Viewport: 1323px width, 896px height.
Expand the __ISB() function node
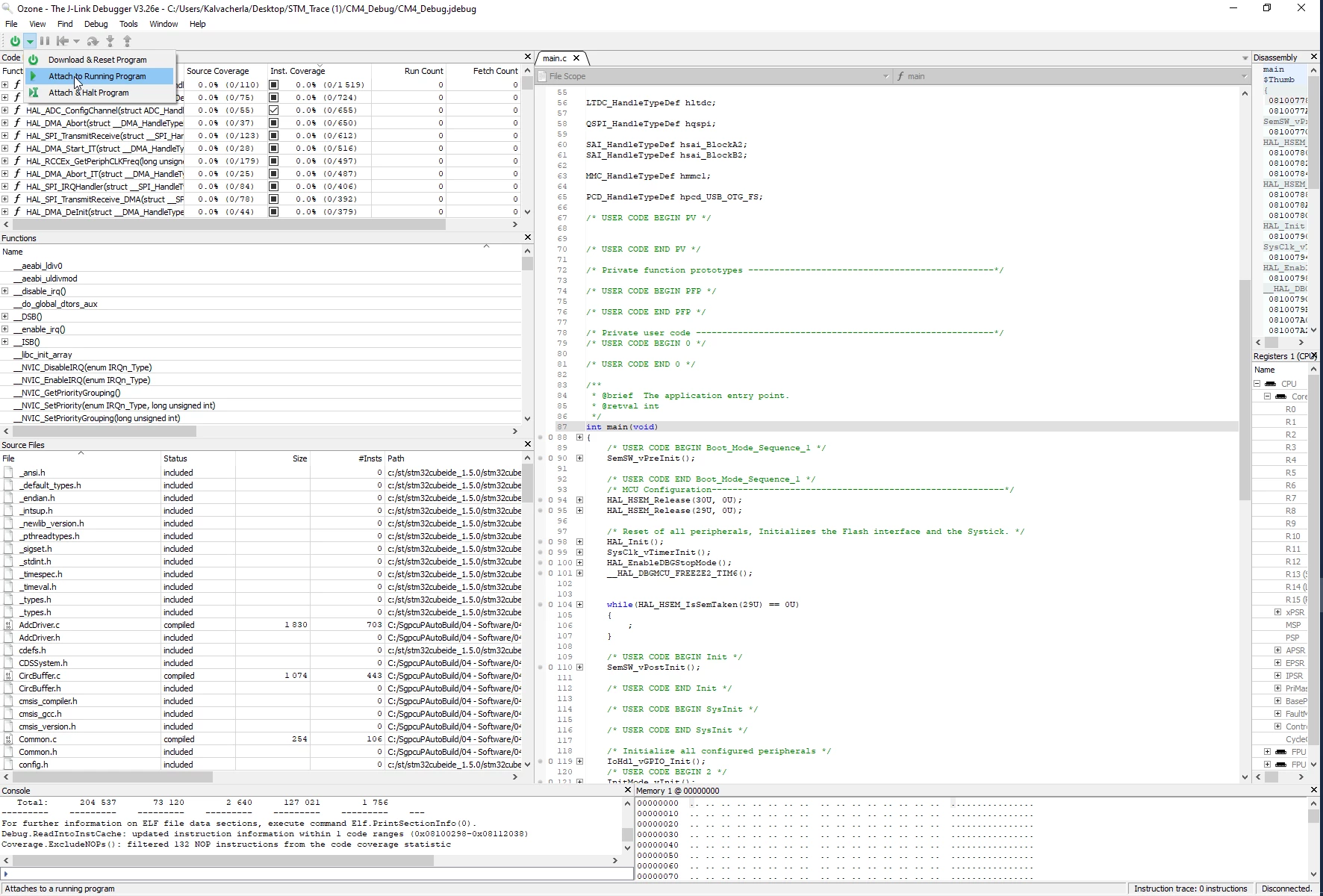pos(5,342)
